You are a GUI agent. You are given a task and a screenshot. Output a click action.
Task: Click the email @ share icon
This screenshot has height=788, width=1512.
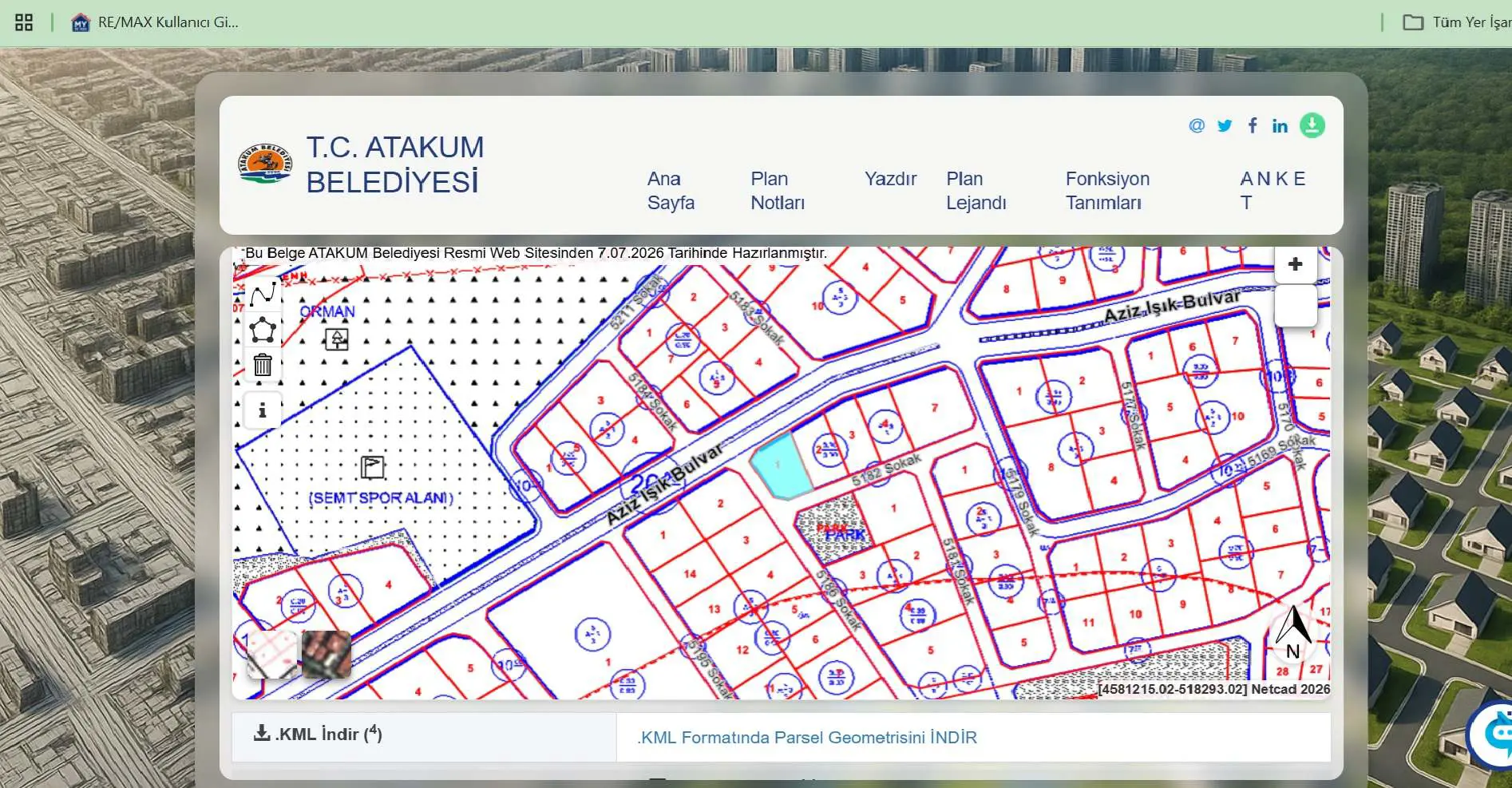1196,125
